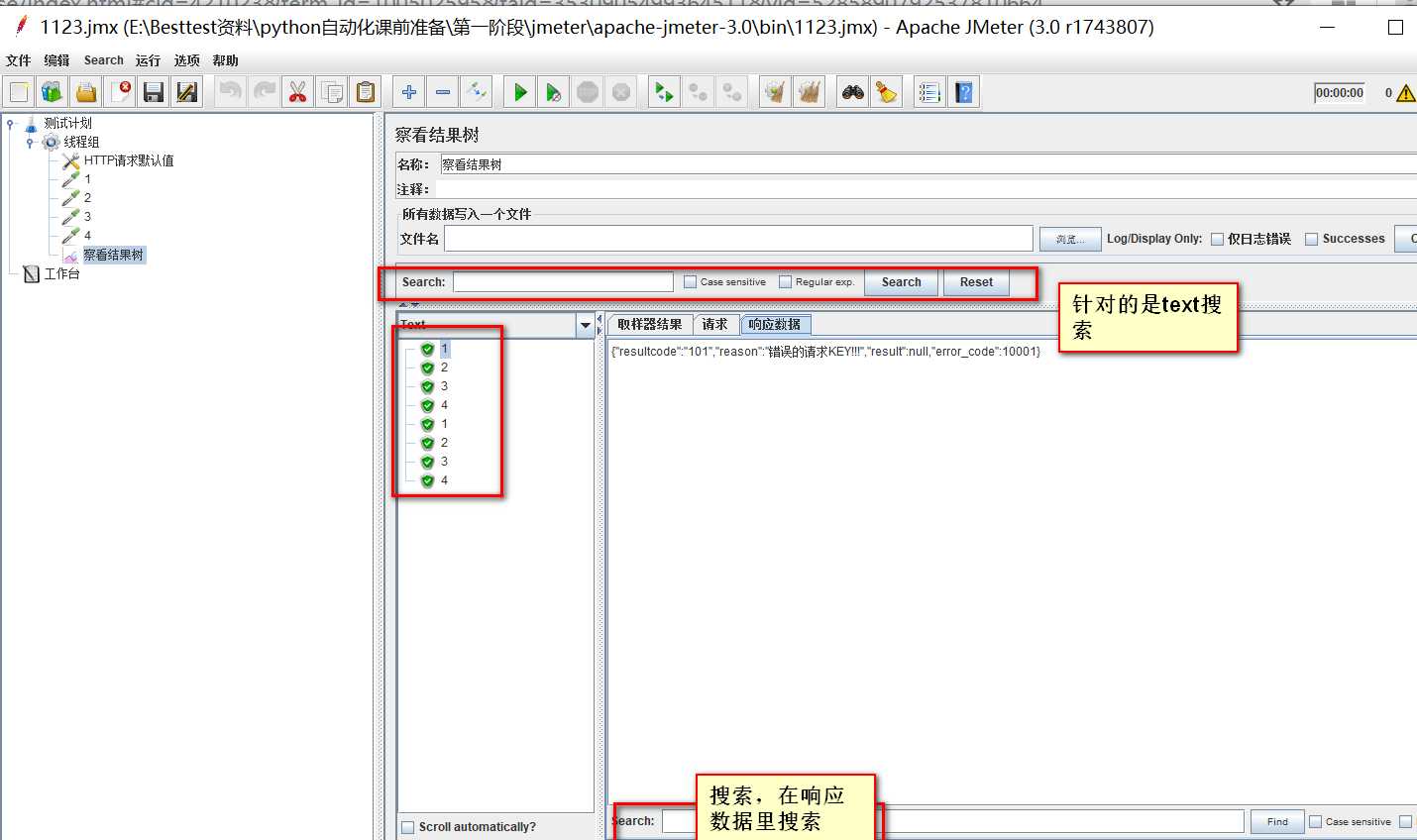Image resolution: width=1417 pixels, height=840 pixels.
Task: Collapse the 测试计划 tree node handle
Action: pos(11,124)
